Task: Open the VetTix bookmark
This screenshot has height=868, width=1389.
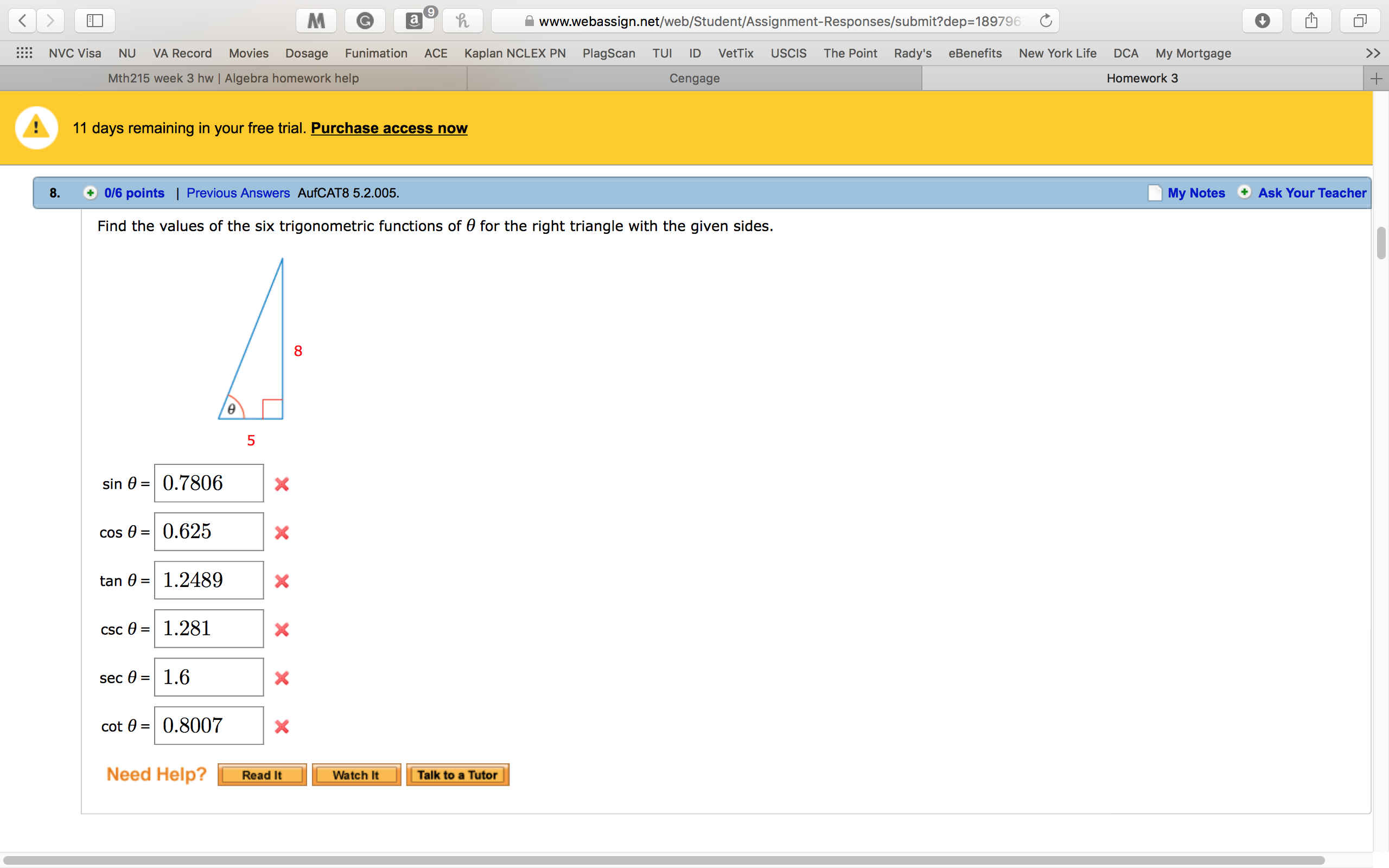Action: [x=736, y=53]
